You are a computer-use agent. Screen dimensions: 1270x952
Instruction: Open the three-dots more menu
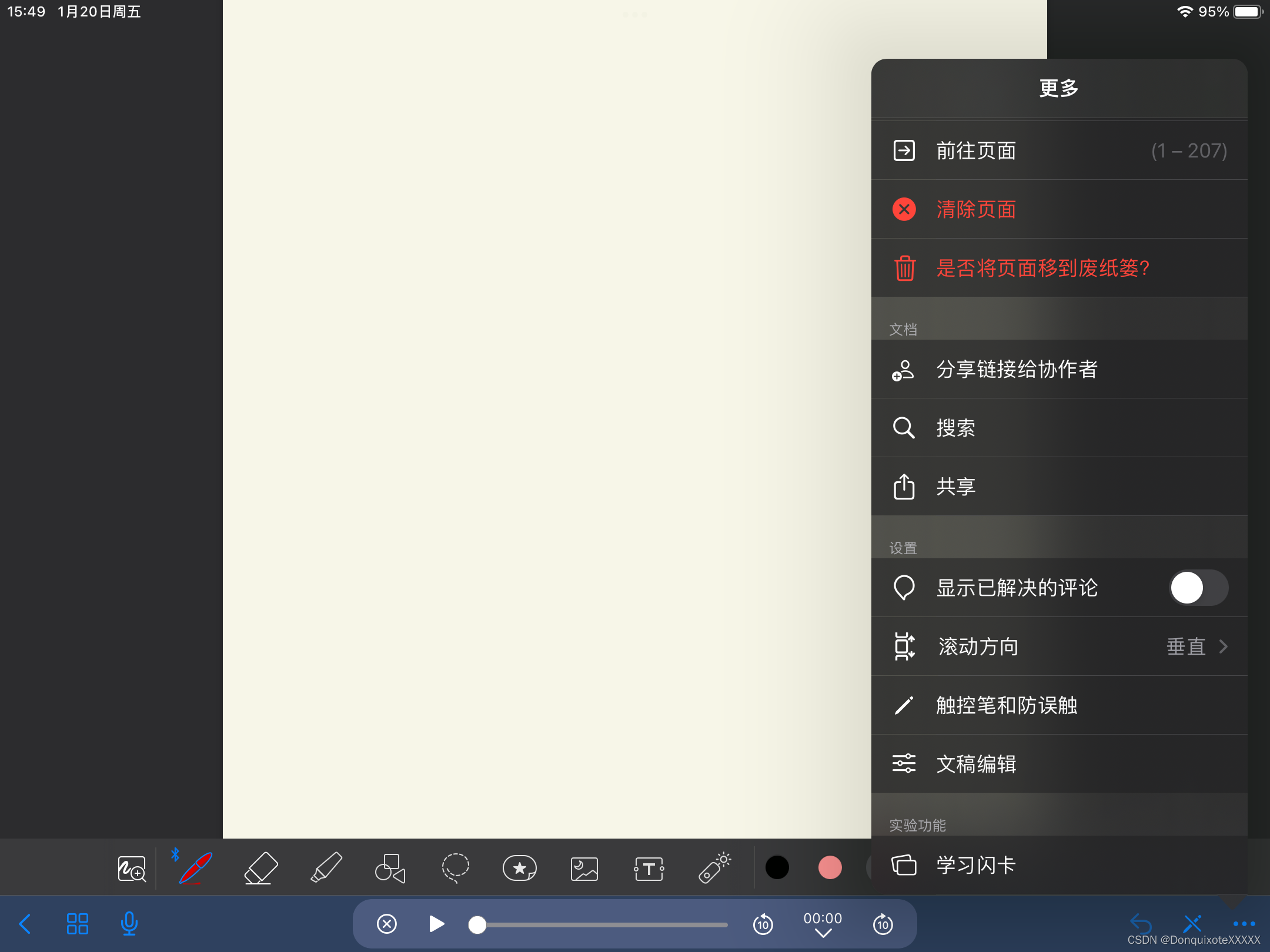(1244, 924)
